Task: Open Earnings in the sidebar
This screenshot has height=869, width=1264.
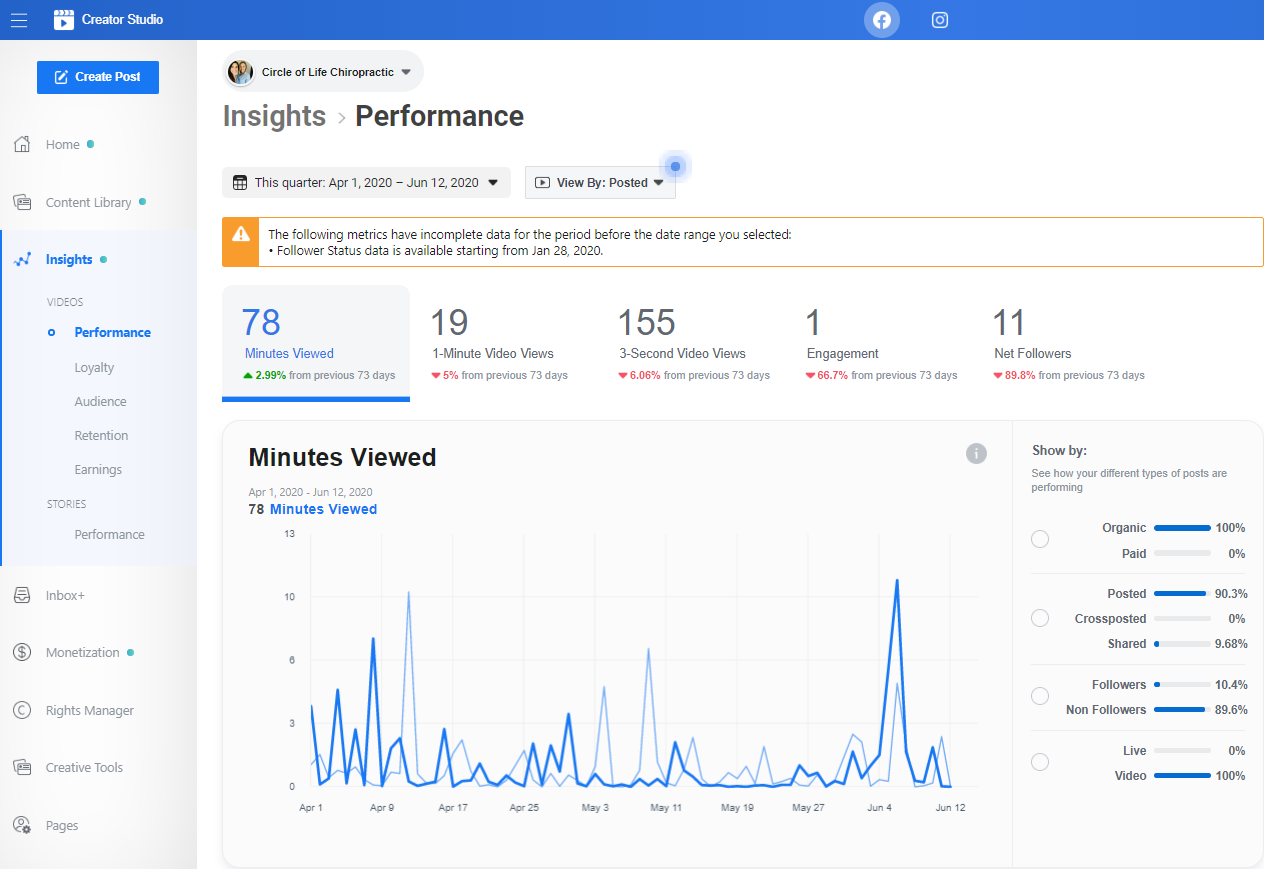Action: click(98, 469)
